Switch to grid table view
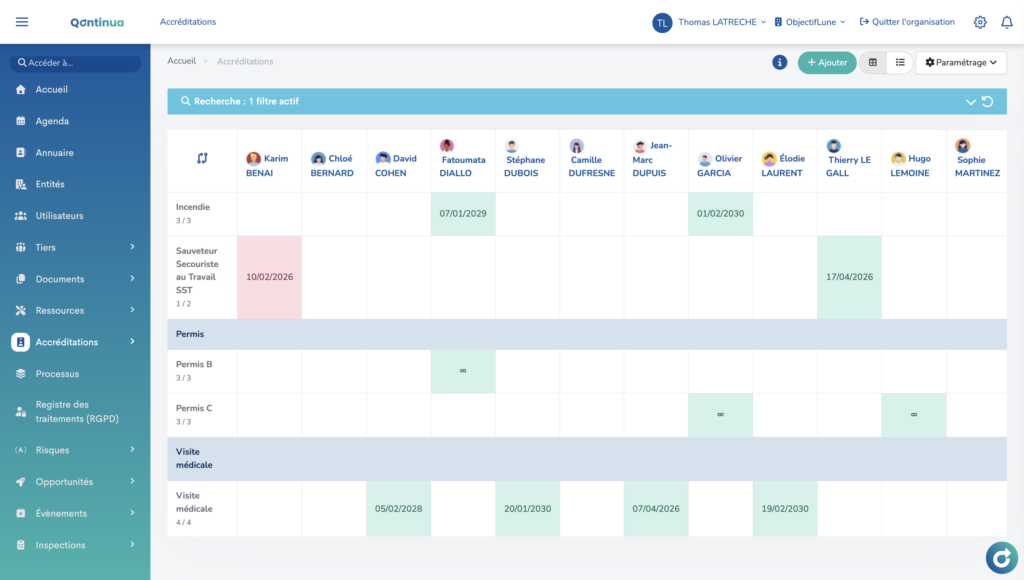Screen dimensions: 1024x580 pyautogui.click(x=873, y=62)
